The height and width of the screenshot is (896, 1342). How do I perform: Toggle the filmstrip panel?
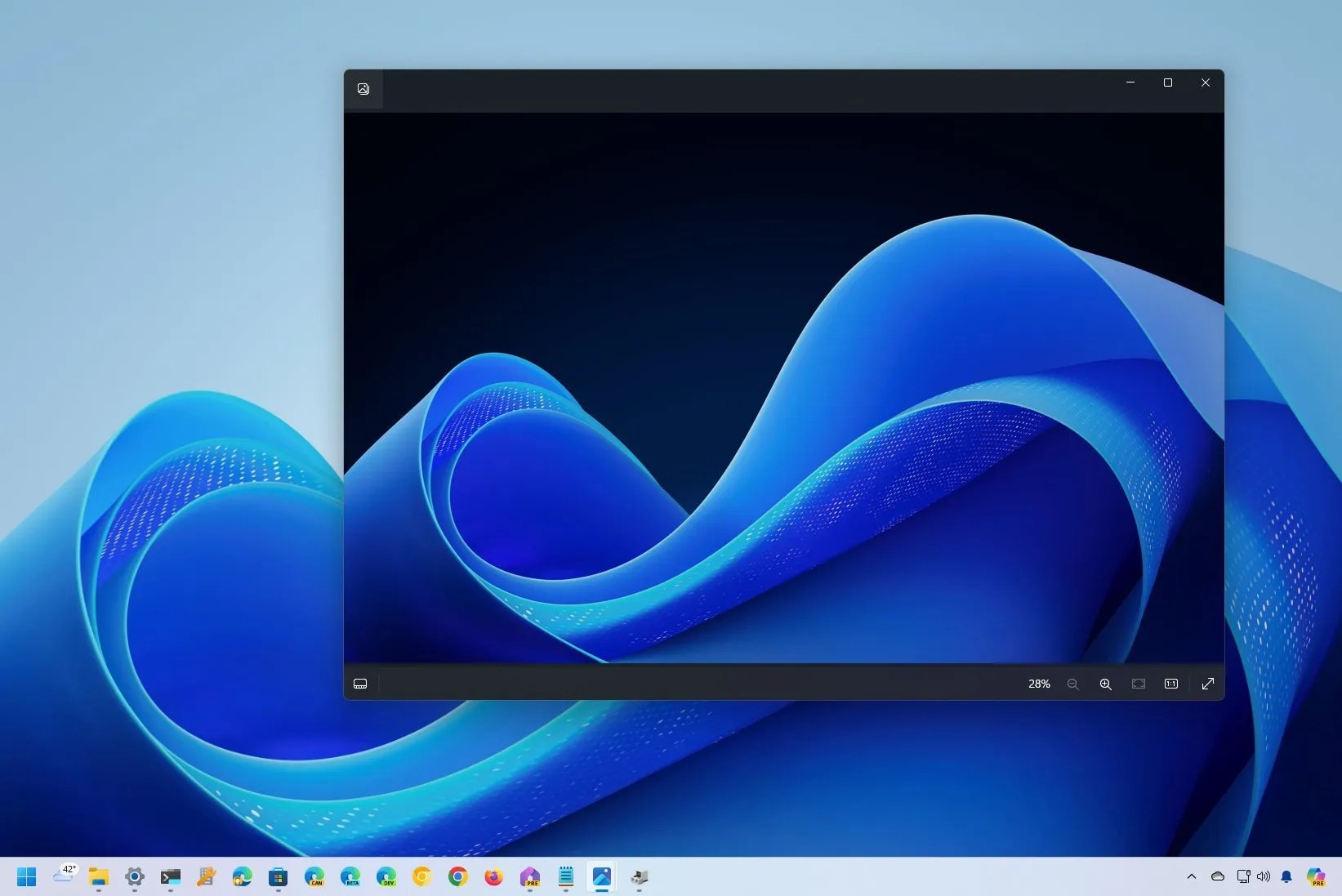[360, 684]
